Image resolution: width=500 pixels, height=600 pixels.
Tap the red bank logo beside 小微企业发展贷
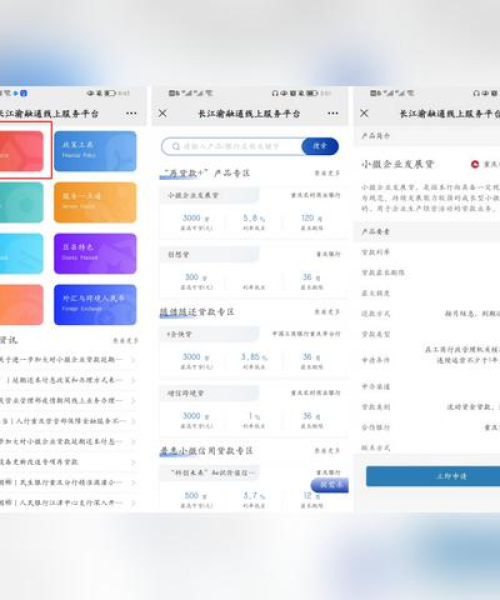tap(475, 164)
